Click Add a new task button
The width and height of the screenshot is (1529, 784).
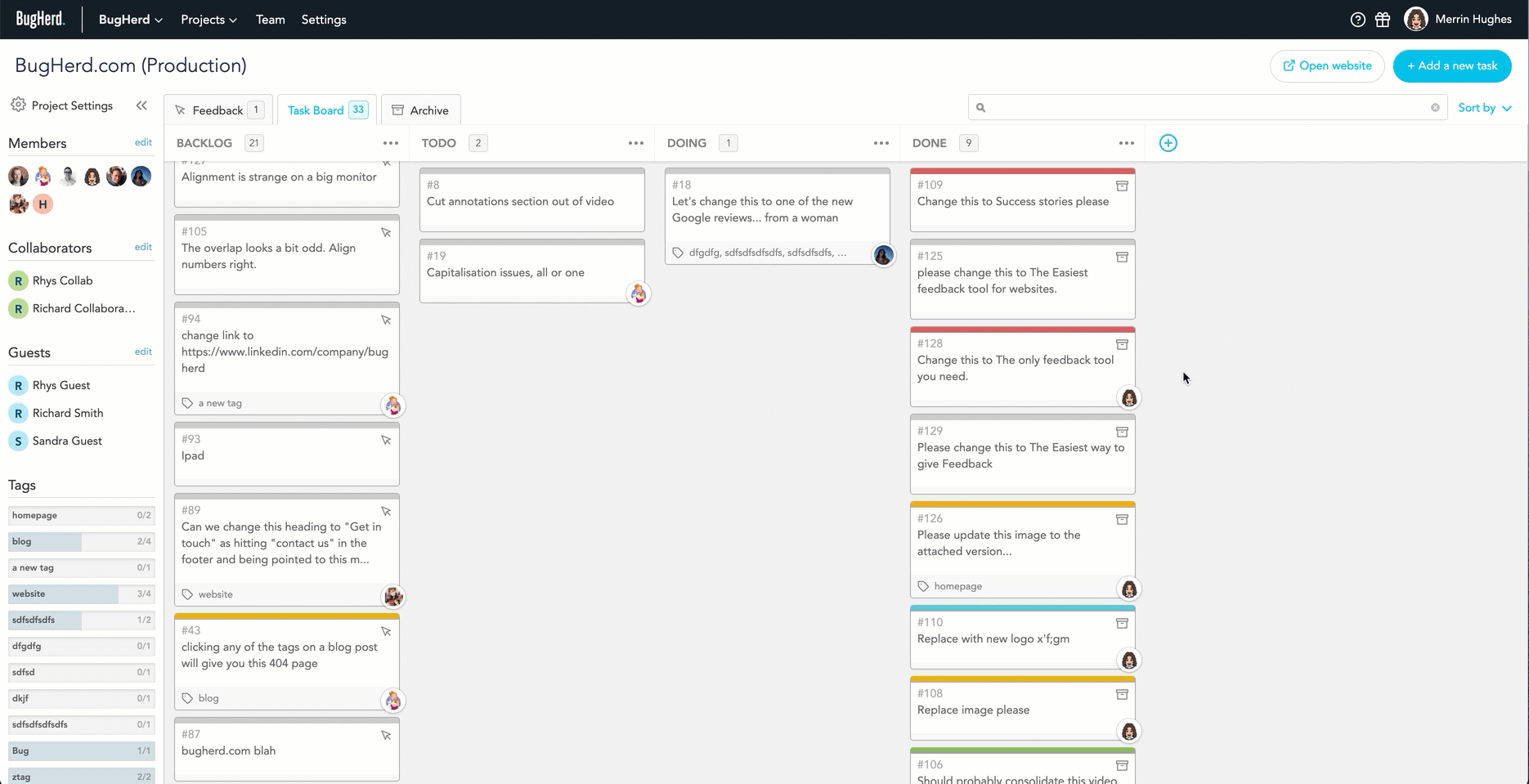(x=1452, y=65)
